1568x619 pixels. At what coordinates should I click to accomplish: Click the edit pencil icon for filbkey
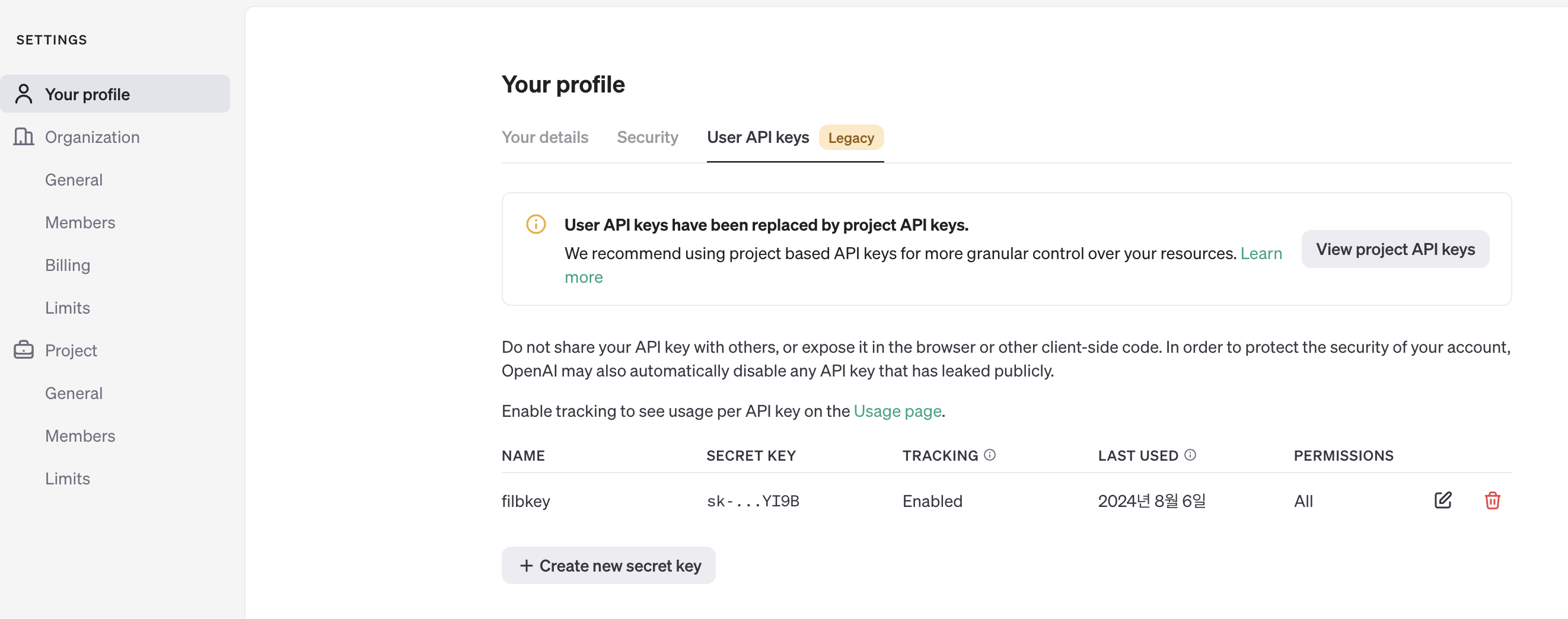click(1443, 500)
